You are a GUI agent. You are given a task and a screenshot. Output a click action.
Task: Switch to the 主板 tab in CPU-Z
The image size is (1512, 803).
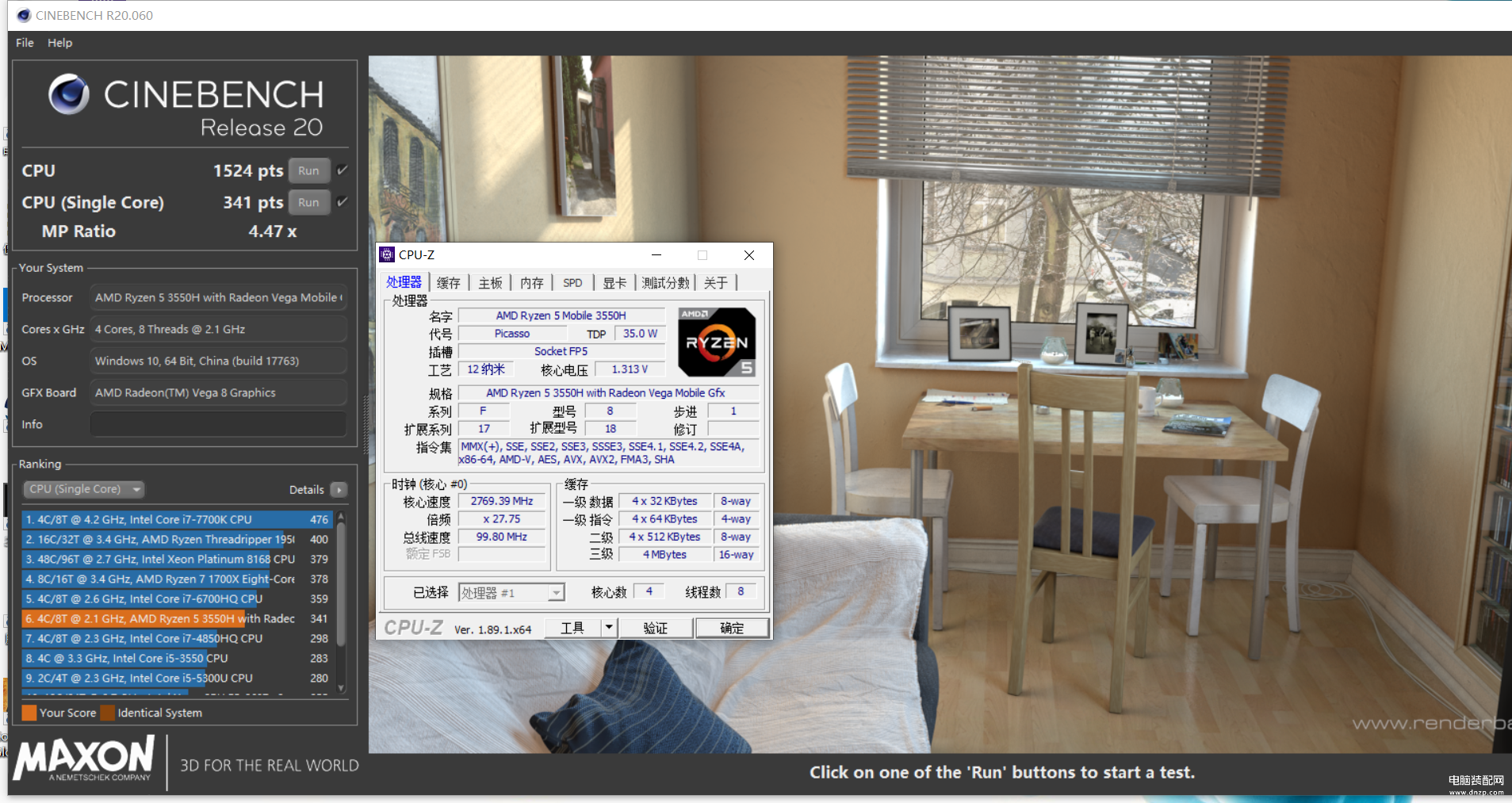tap(491, 283)
